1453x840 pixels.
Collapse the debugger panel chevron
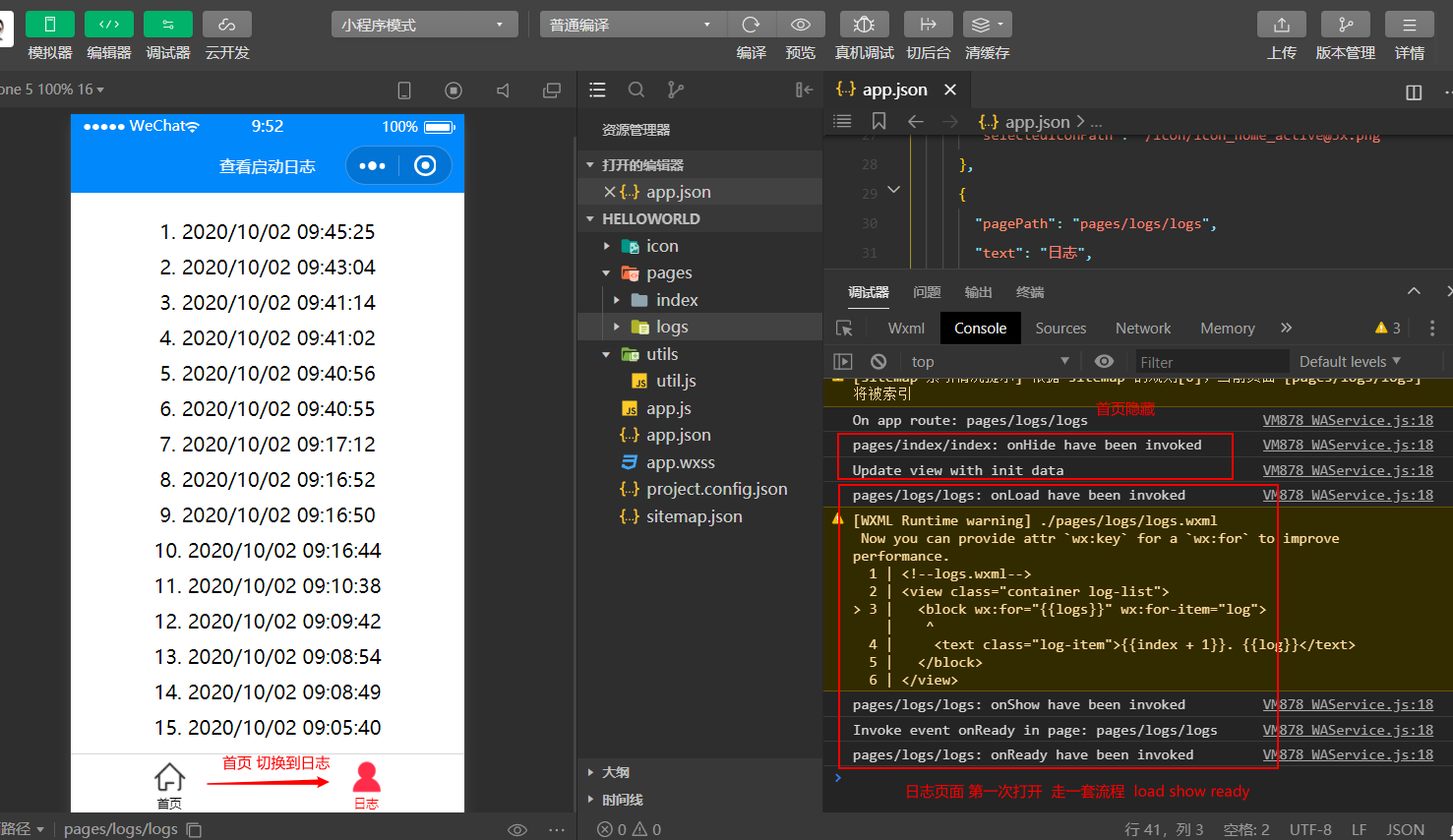pyautogui.click(x=1414, y=291)
